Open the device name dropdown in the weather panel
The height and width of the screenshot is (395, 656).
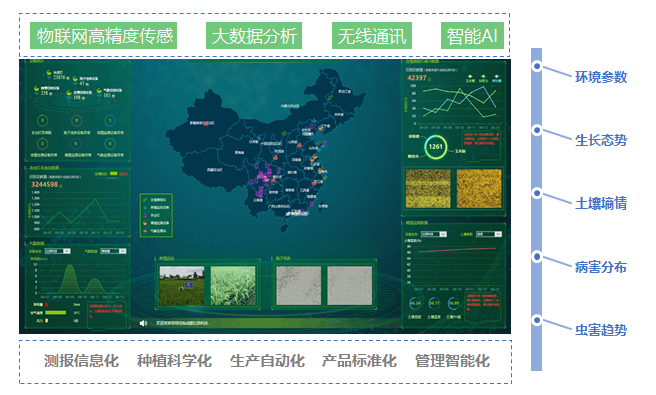coord(58,251)
